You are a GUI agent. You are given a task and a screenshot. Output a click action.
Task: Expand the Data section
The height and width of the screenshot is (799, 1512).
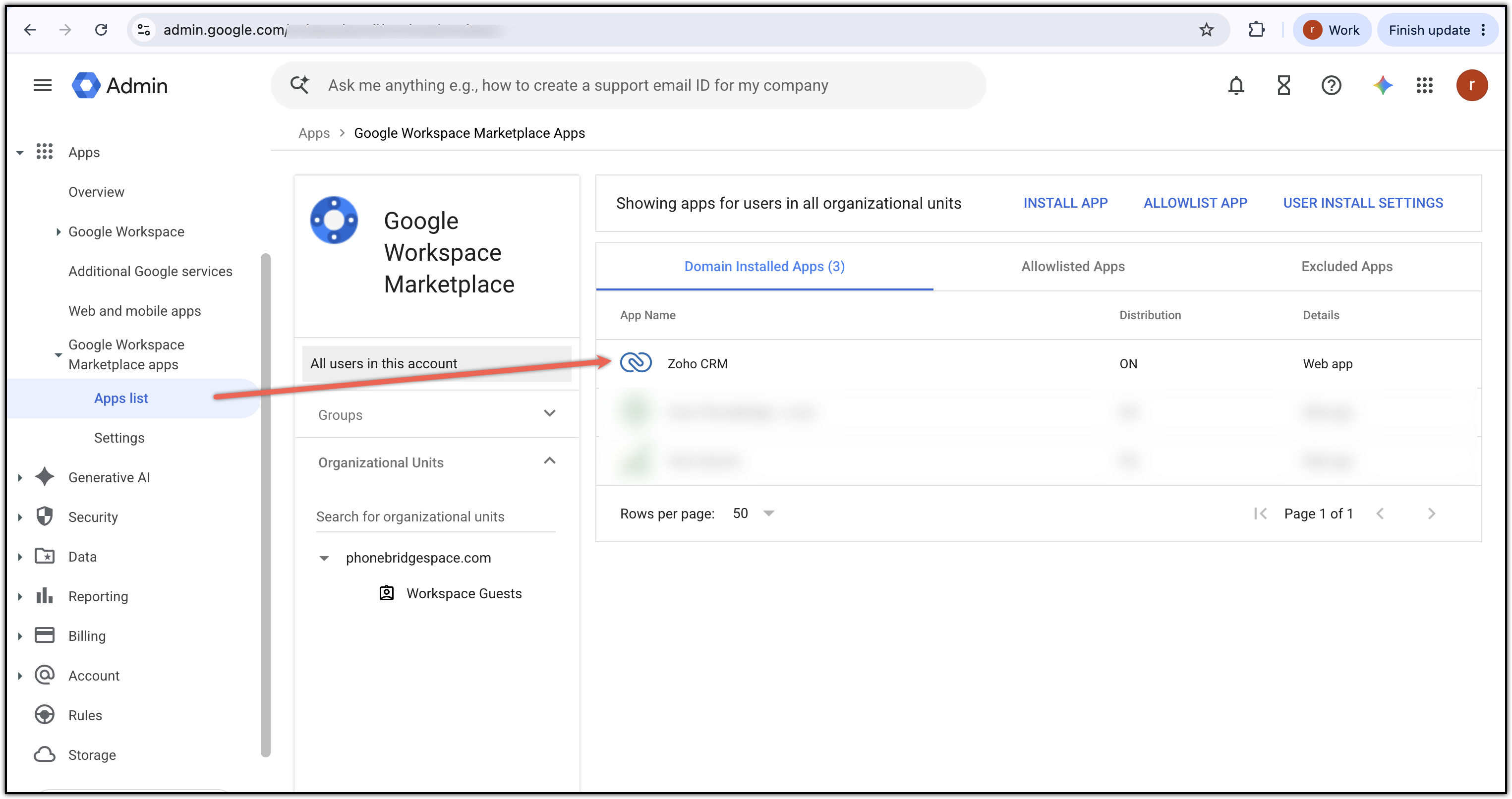(20, 557)
